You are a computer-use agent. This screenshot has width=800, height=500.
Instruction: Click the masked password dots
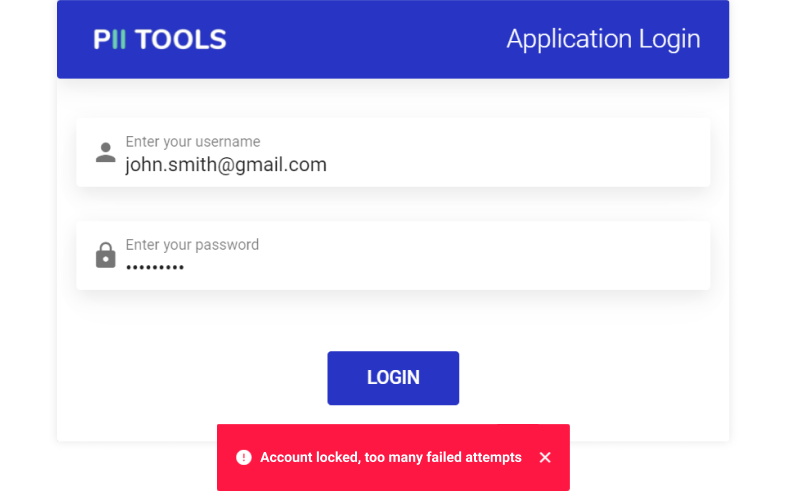(155, 267)
